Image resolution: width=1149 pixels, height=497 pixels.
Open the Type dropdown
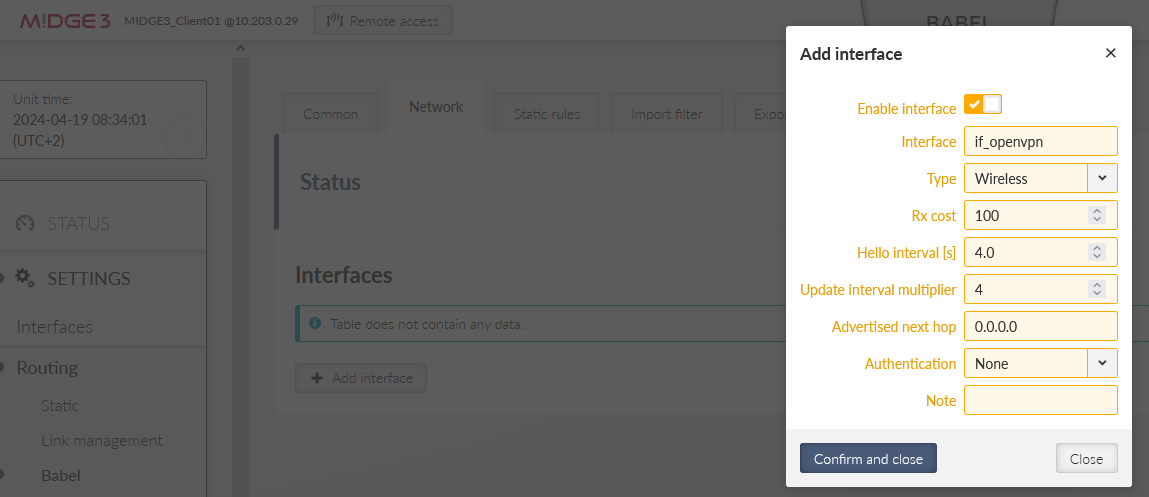1101,178
